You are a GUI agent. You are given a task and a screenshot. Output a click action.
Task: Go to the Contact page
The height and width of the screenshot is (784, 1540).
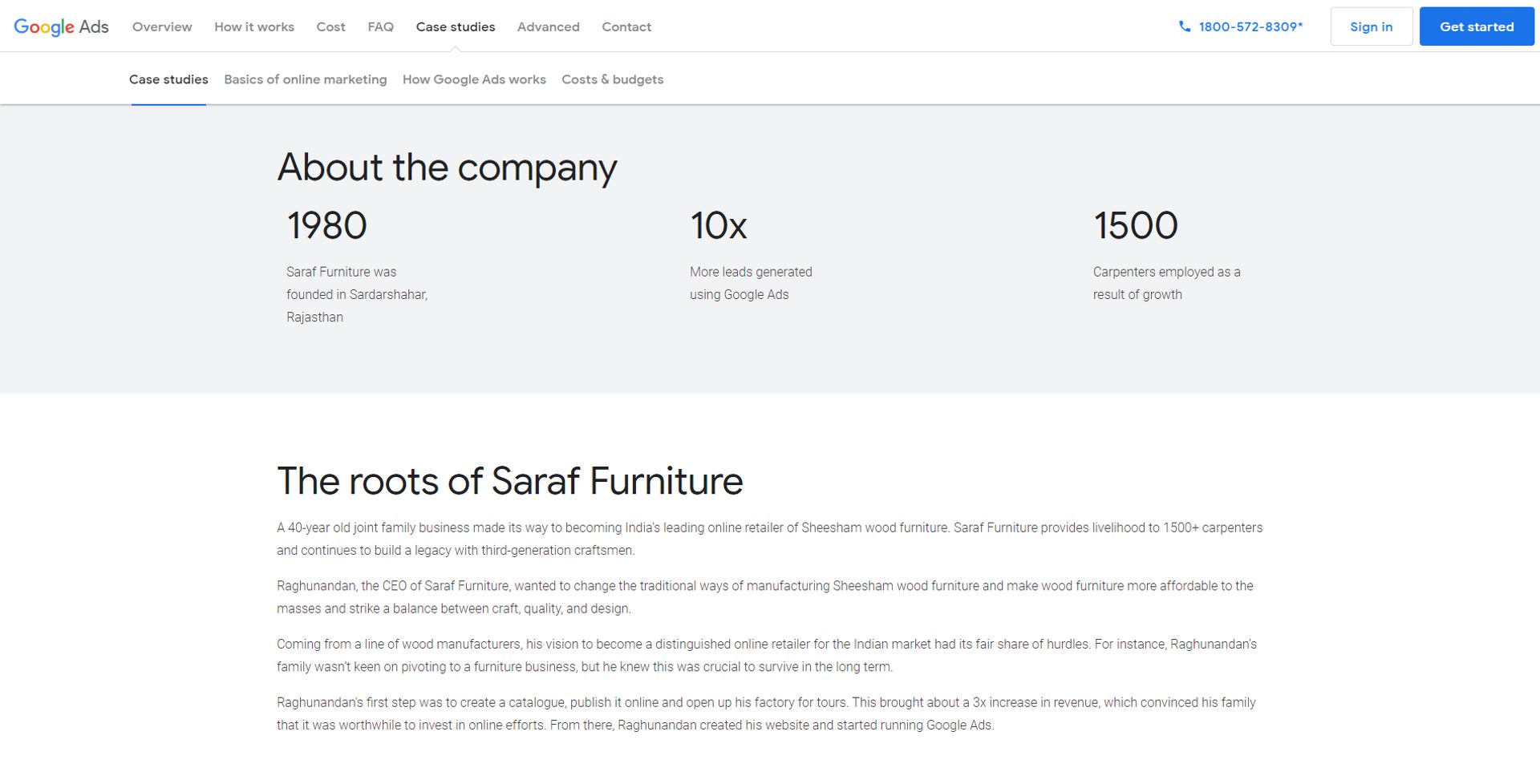tap(626, 26)
